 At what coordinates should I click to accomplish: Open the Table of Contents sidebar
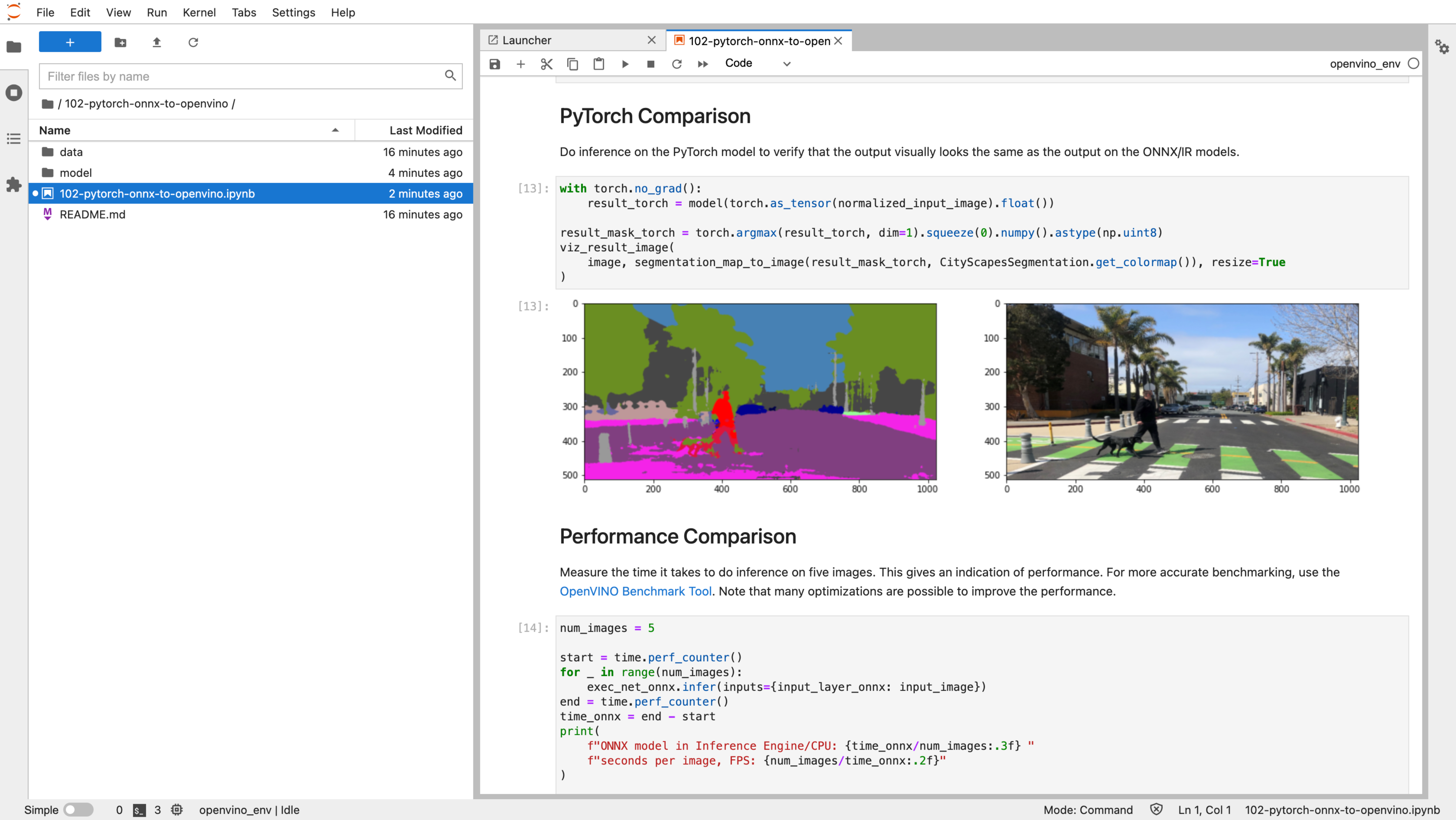[x=14, y=139]
